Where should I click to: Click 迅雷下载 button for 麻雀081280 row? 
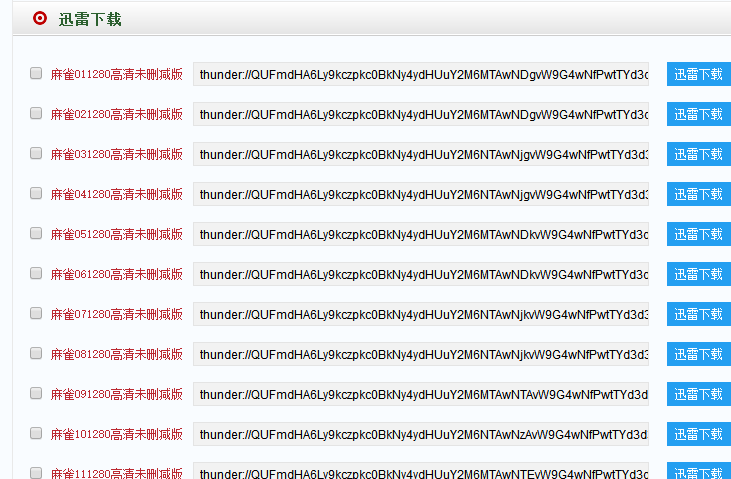(x=699, y=354)
